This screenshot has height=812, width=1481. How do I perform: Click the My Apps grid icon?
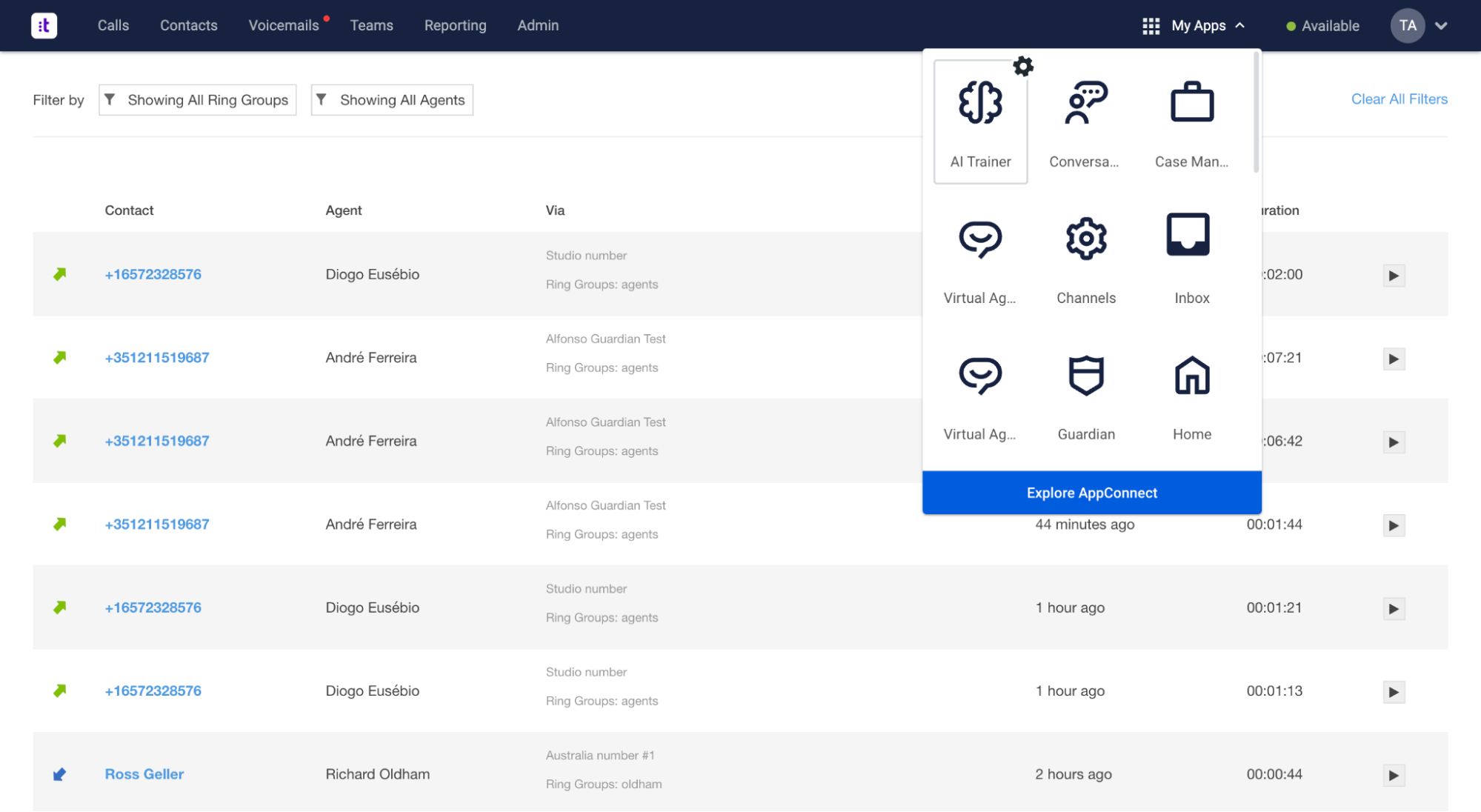tap(1151, 26)
